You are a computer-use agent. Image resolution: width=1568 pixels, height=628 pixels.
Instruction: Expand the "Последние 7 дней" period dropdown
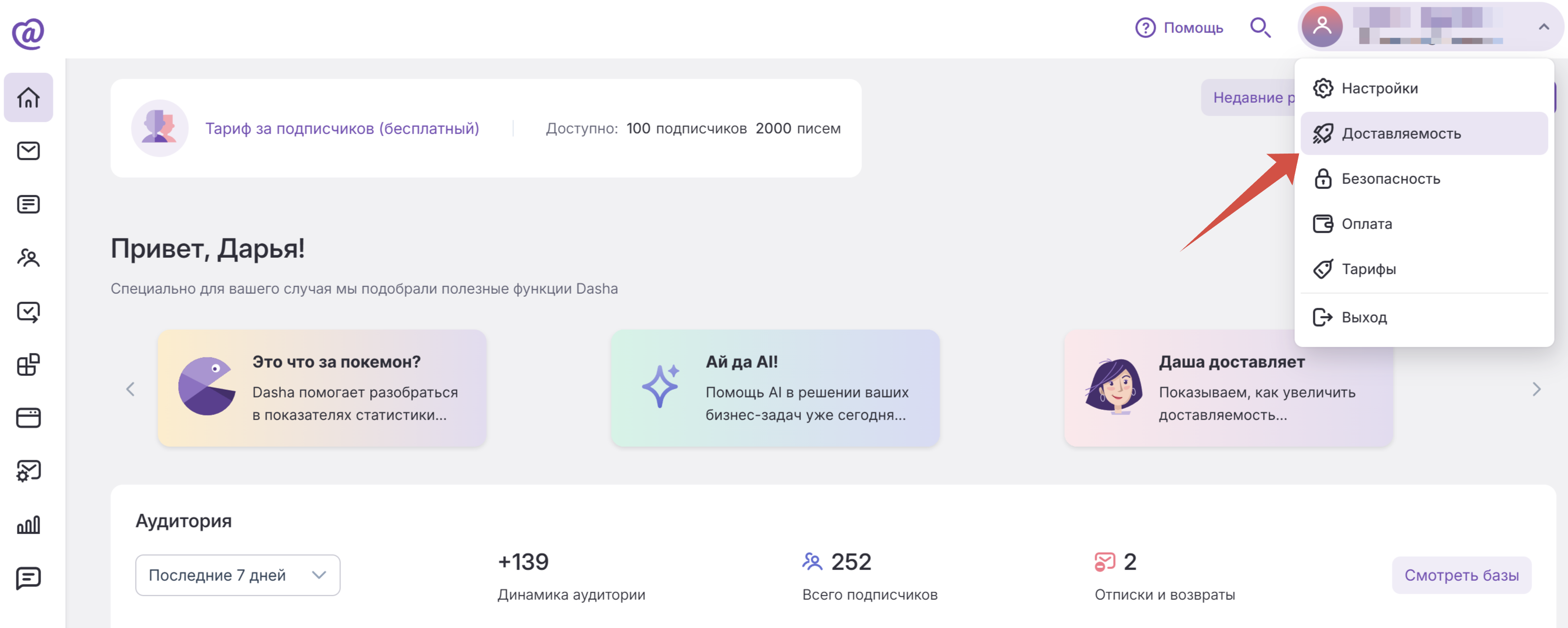click(237, 575)
